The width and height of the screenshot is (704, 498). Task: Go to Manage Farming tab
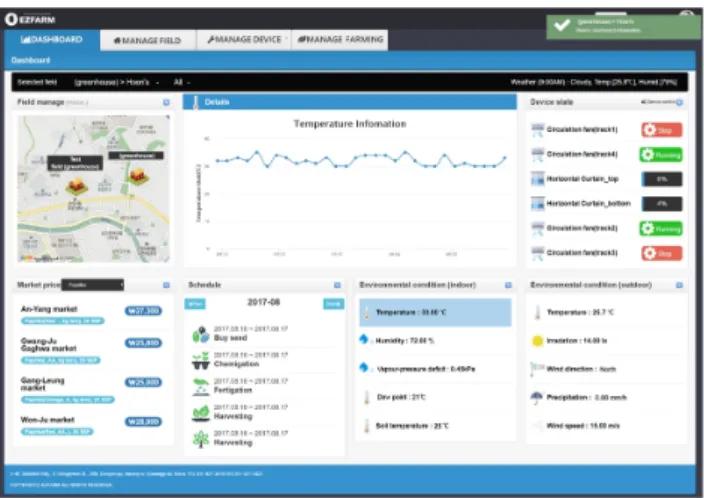(x=340, y=40)
